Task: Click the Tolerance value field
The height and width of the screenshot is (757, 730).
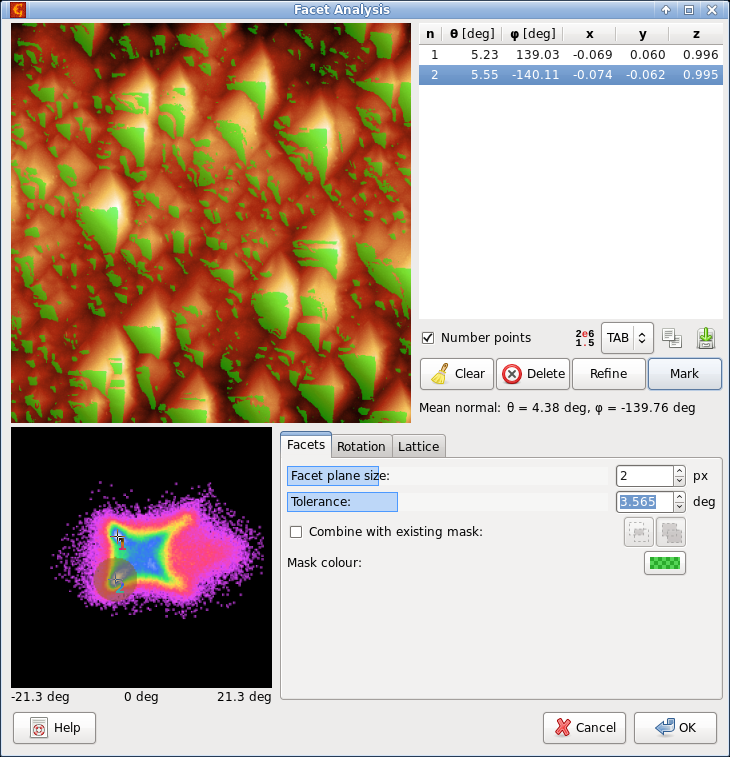Action: click(645, 502)
